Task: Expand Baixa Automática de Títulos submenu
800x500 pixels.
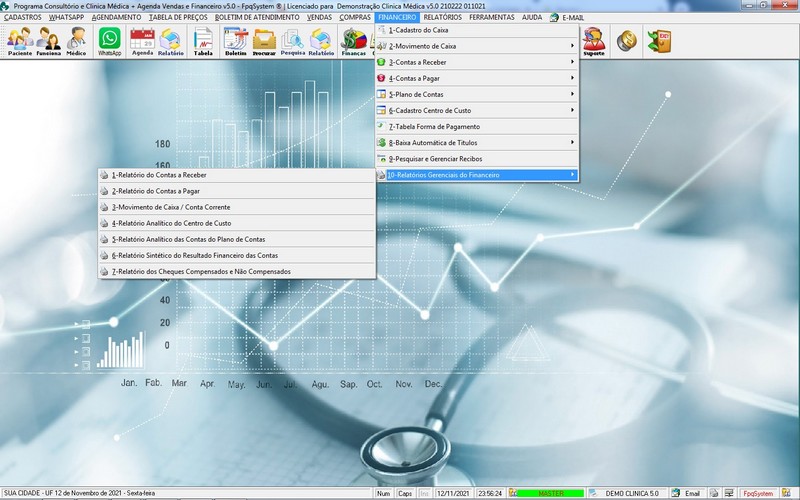Action: [x=475, y=142]
